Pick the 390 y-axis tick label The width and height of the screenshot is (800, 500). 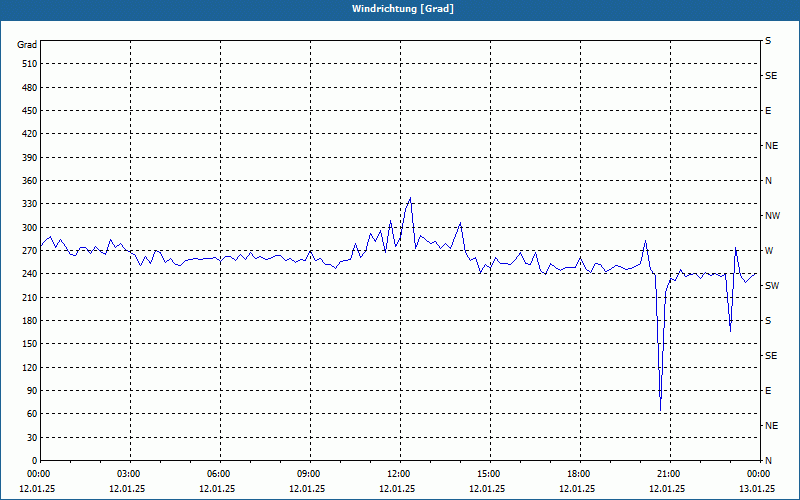tap(30, 158)
